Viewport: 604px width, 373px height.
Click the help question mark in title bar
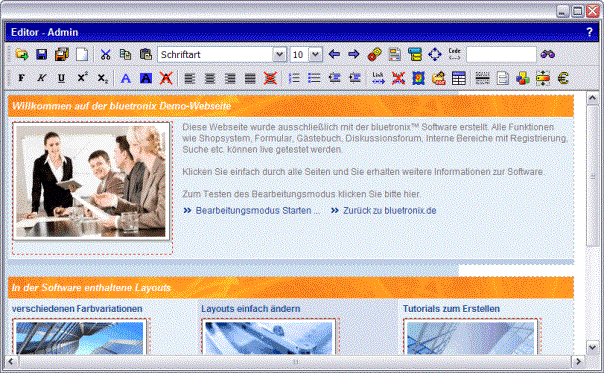click(589, 32)
